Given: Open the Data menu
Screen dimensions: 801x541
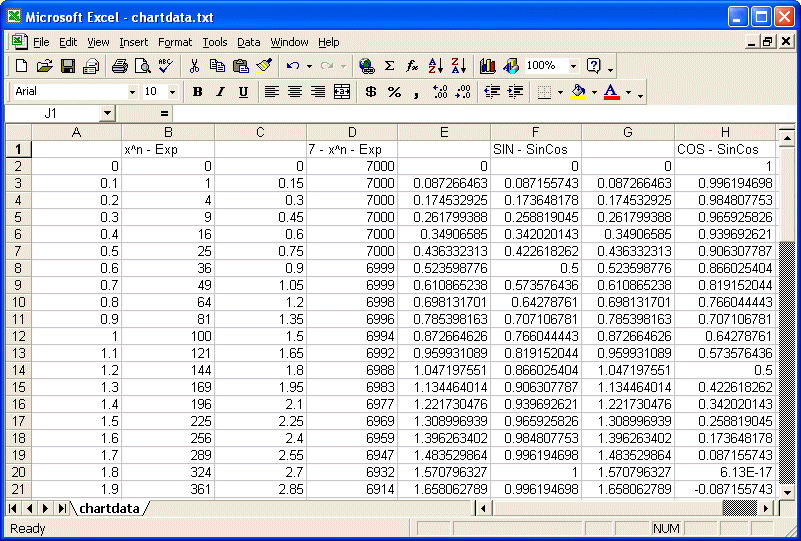Looking at the screenshot, I should 248,42.
